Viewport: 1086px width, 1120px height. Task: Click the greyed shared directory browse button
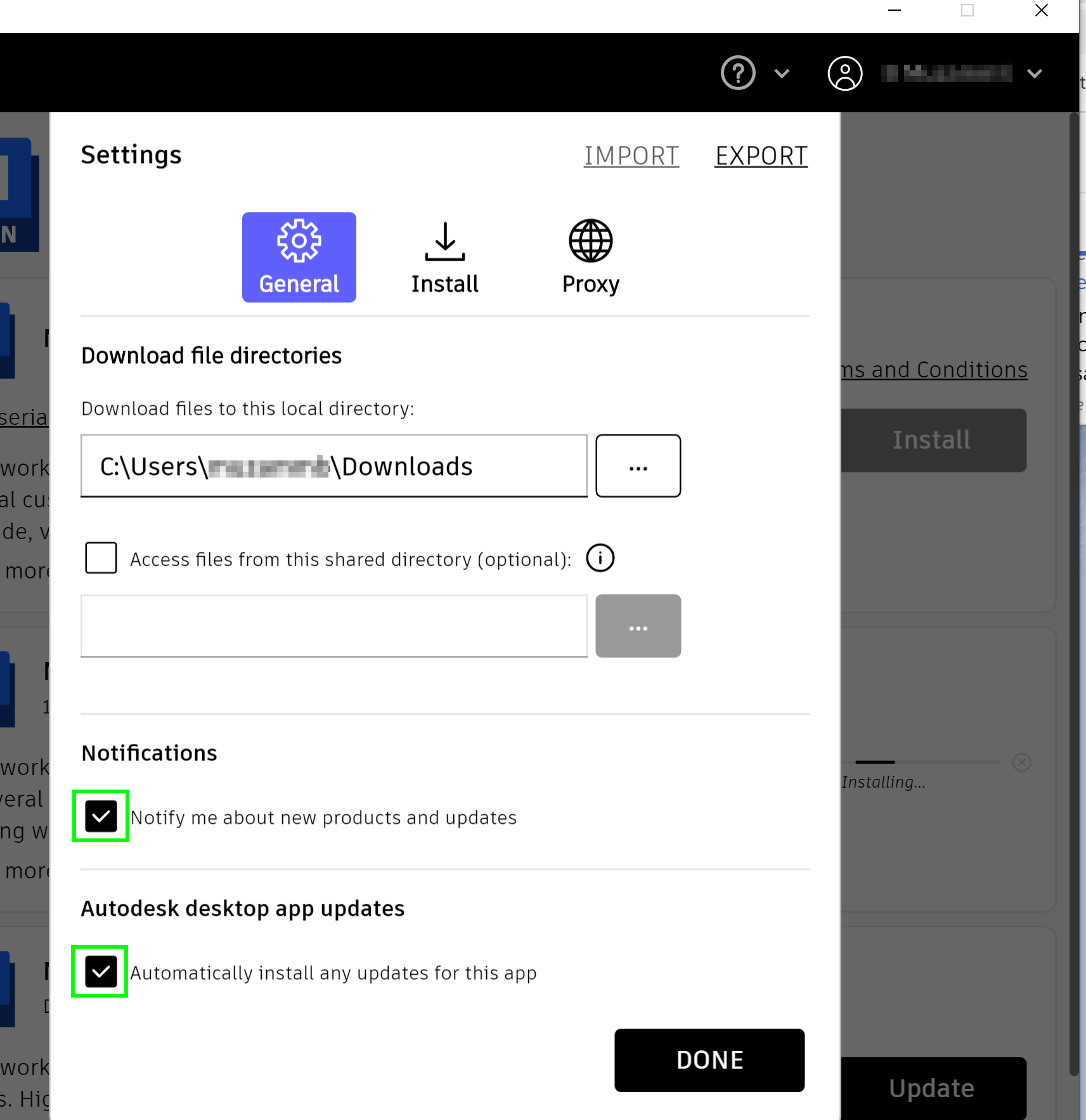point(638,626)
